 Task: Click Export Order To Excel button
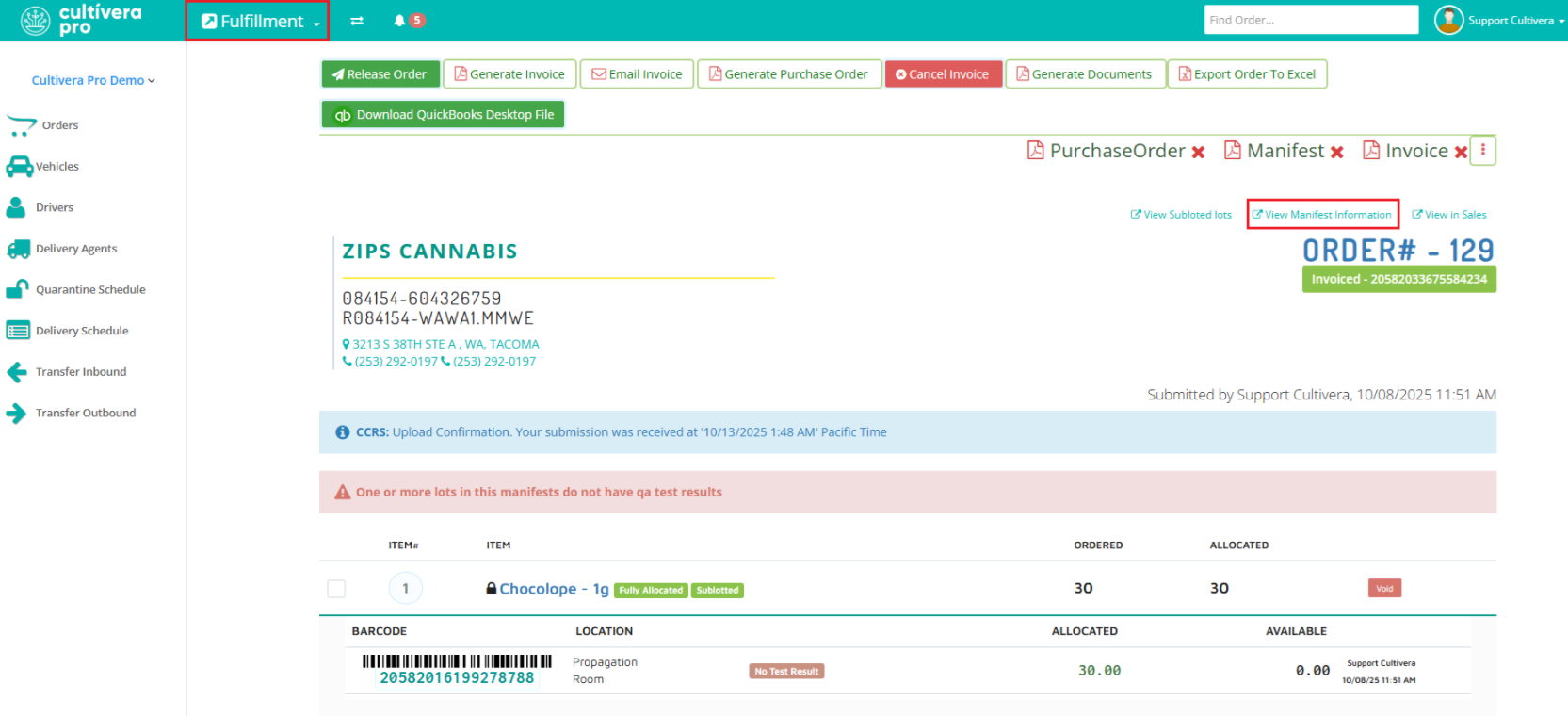1247,74
